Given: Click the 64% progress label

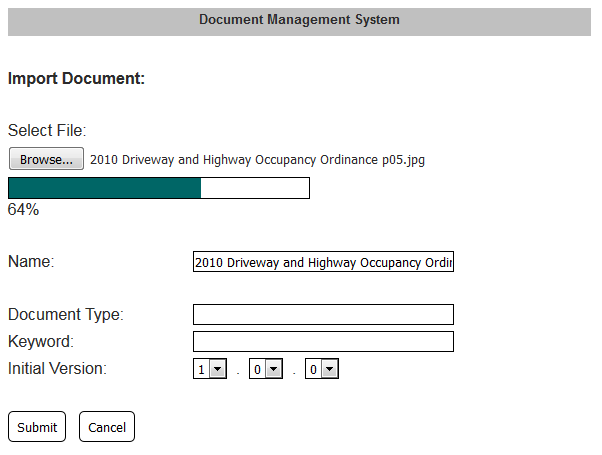Looking at the screenshot, I should click(23, 210).
